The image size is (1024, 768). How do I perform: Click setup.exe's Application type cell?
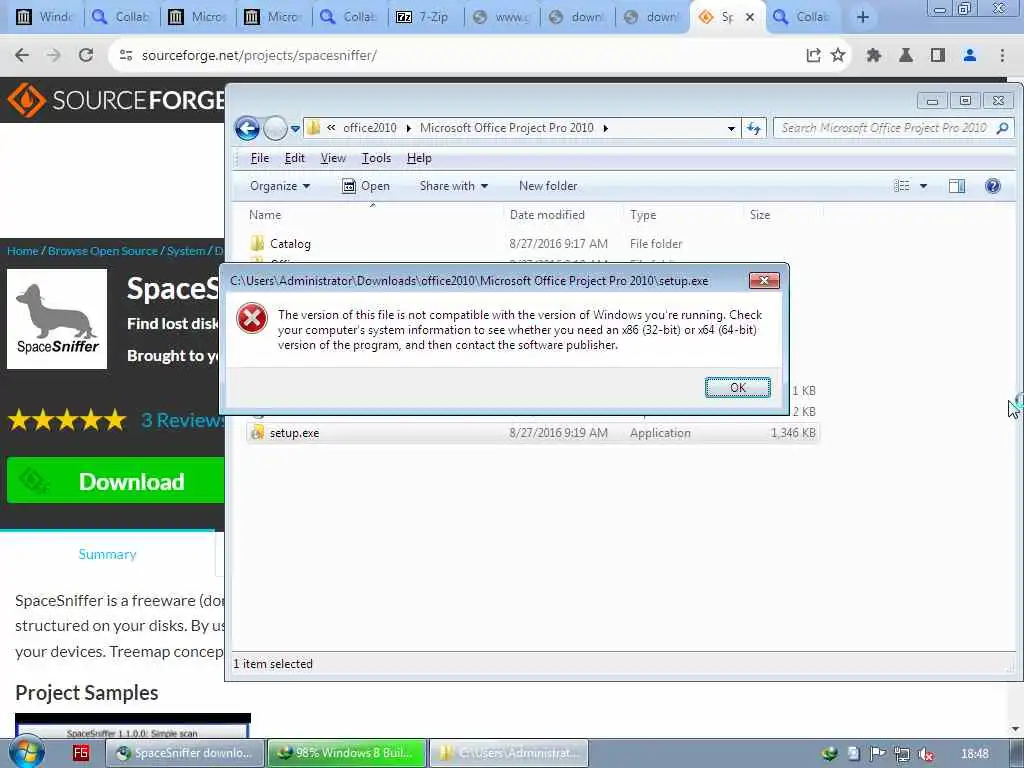click(x=660, y=433)
